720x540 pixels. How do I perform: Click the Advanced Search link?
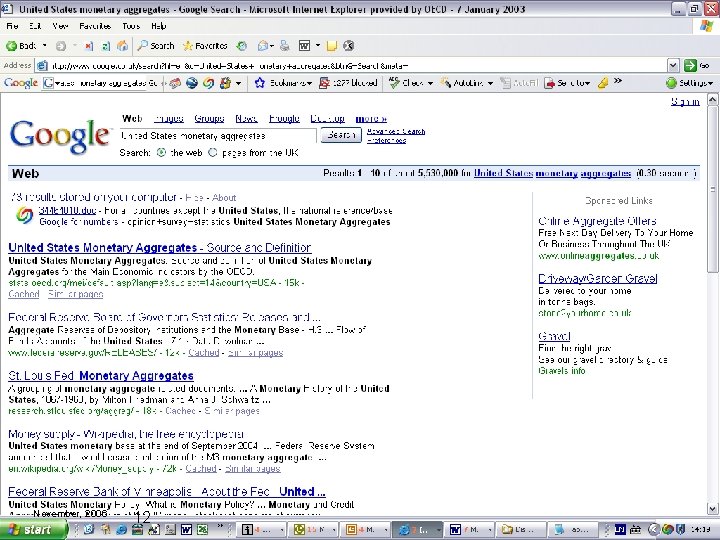pyautogui.click(x=396, y=131)
